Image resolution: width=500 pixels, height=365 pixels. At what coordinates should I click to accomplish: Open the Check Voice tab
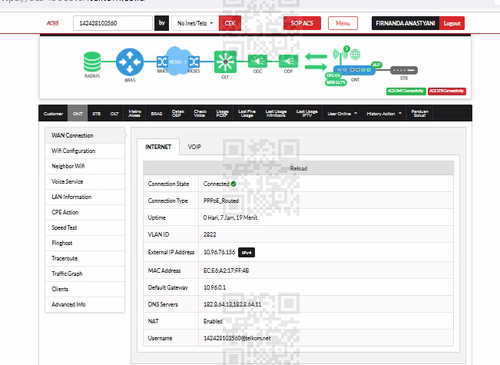200,114
